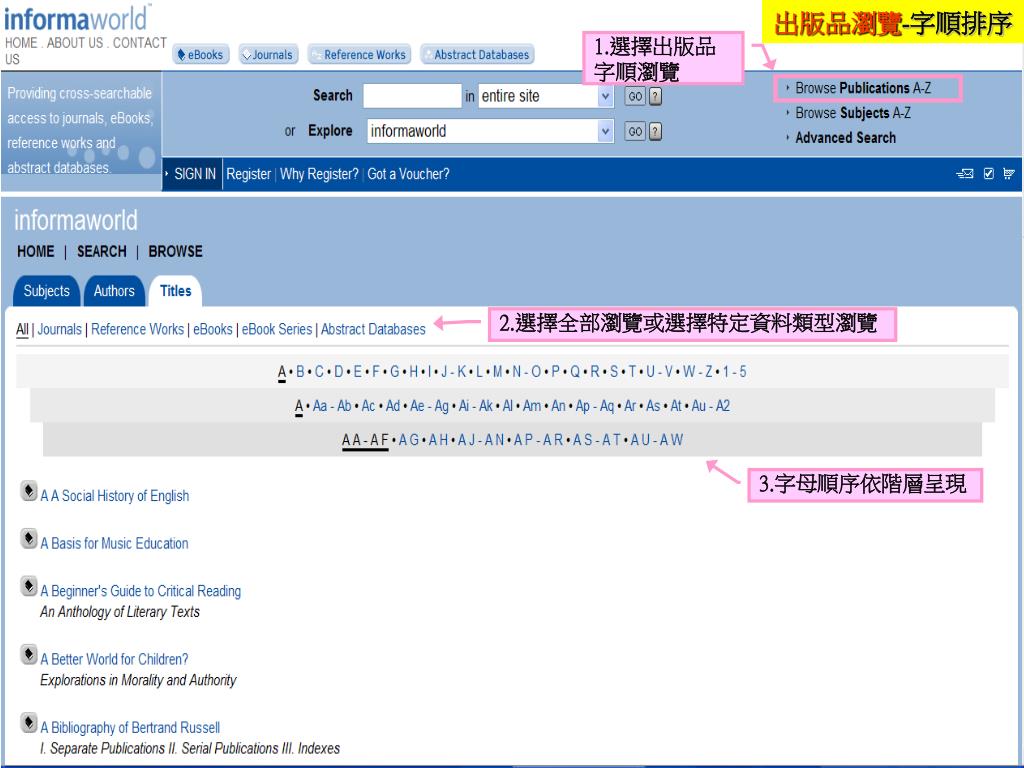Viewport: 1024px width, 768px height.
Task: Open eBooks section button
Action: point(201,55)
